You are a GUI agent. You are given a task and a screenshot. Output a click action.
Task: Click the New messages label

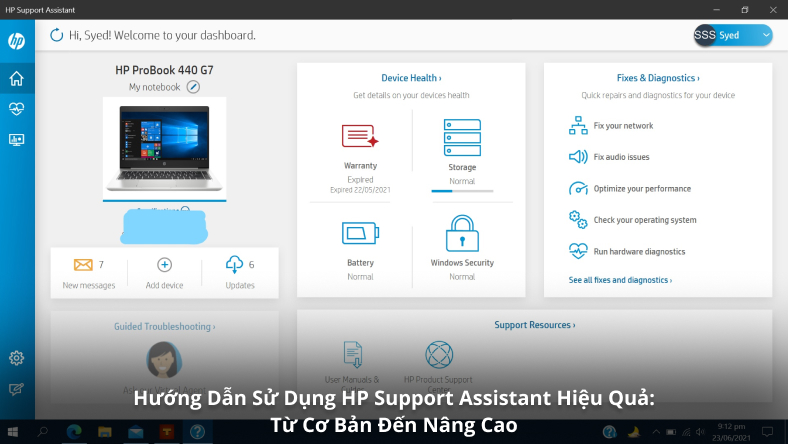89,285
